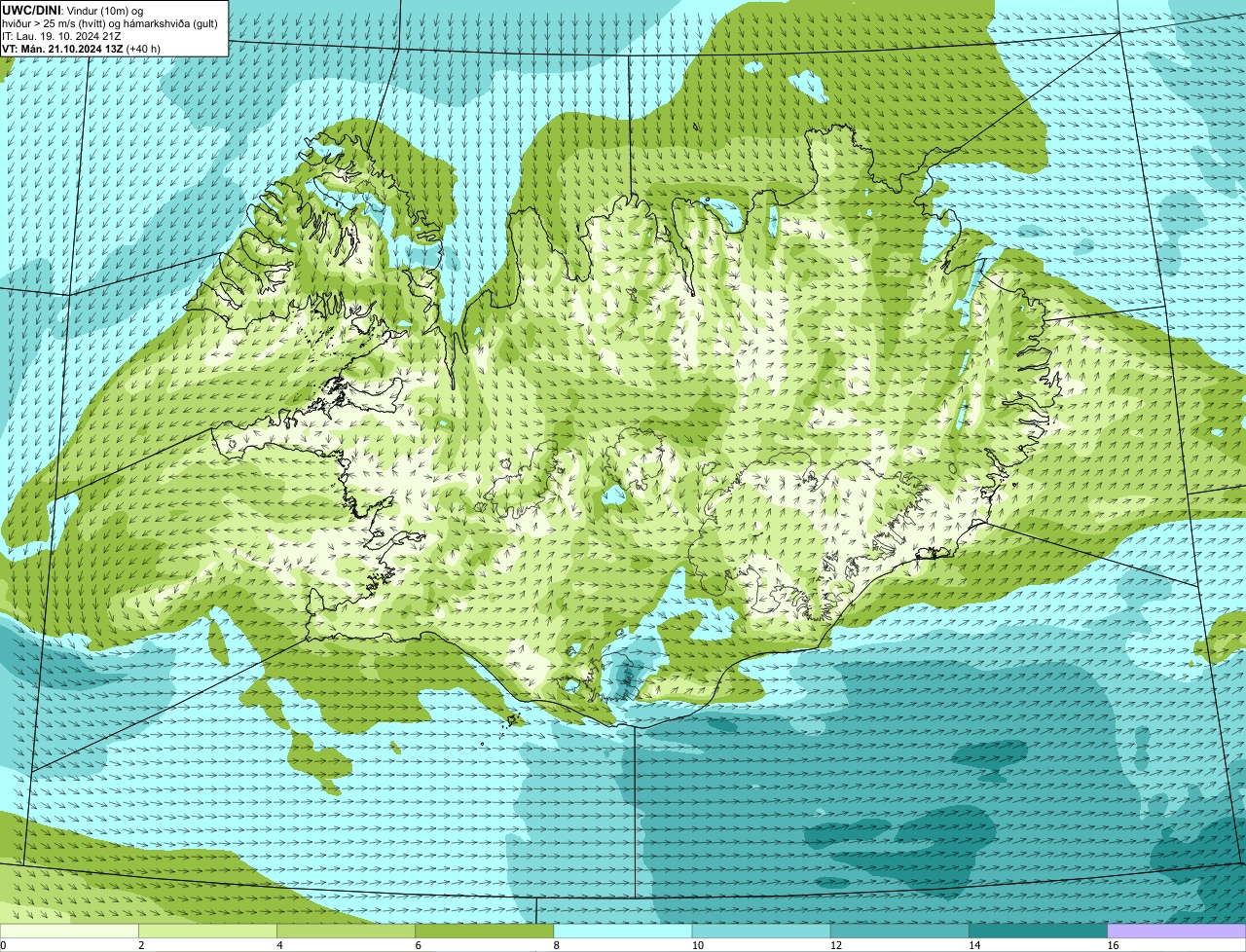The width and height of the screenshot is (1246, 952).
Task: Click the '16' label on the wind scale
Action: pyautogui.click(x=1112, y=945)
